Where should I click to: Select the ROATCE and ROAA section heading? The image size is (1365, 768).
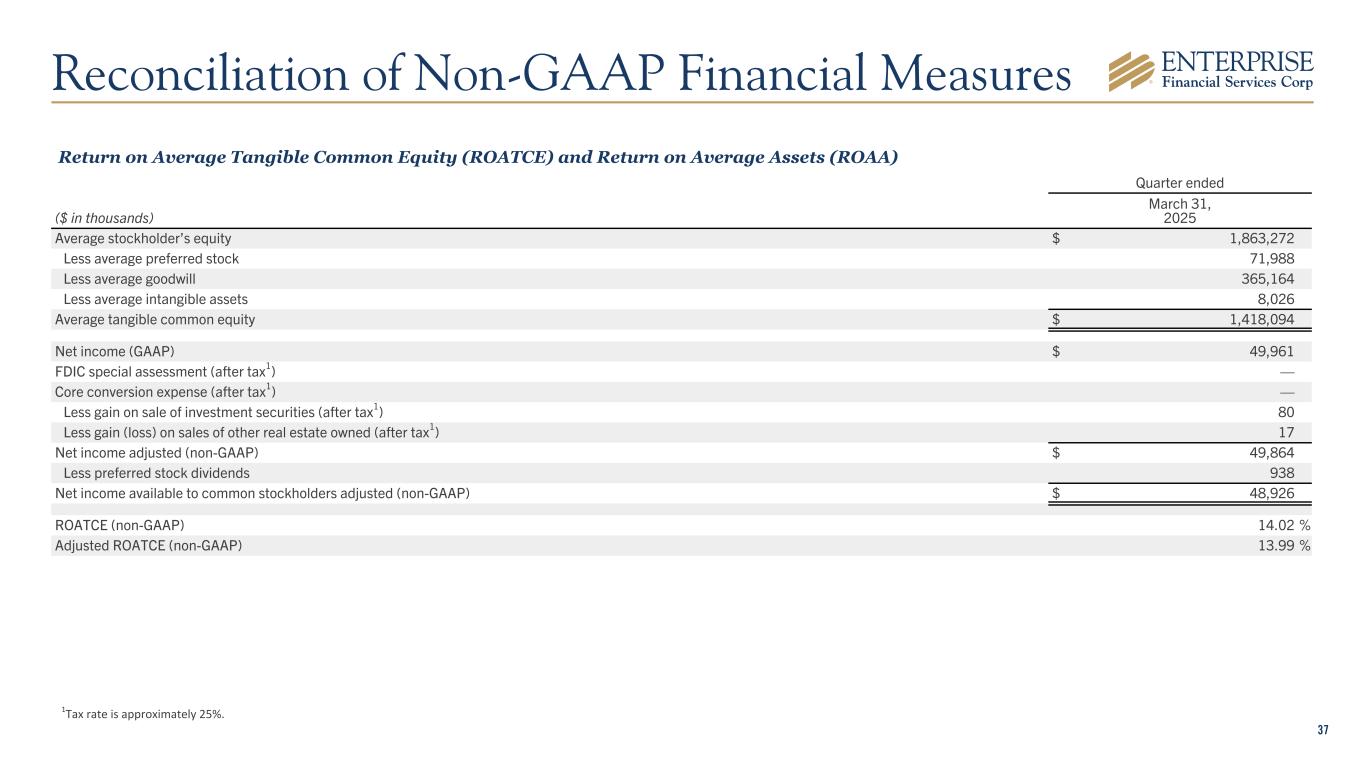click(x=478, y=157)
